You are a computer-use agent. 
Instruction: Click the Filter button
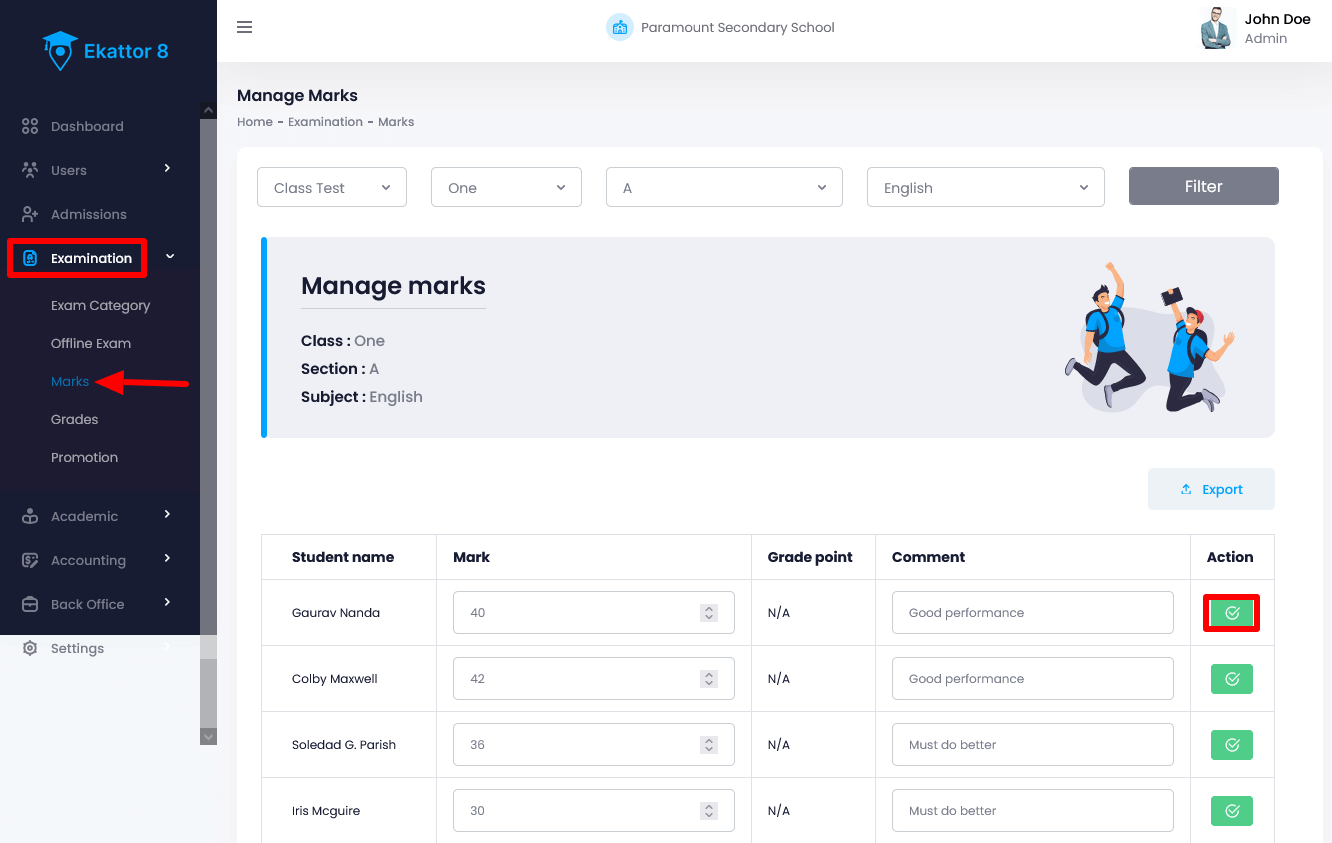point(1203,187)
